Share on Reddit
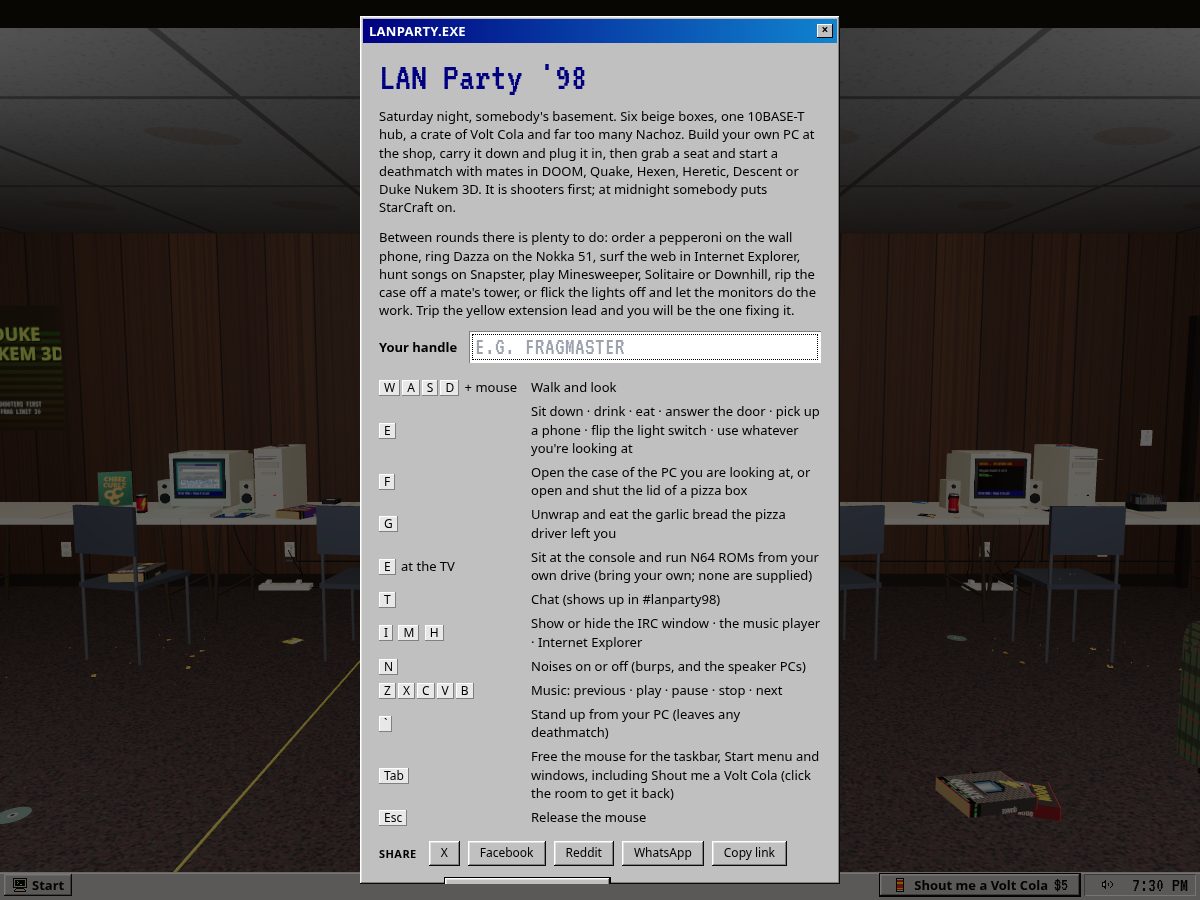 pyautogui.click(x=583, y=853)
